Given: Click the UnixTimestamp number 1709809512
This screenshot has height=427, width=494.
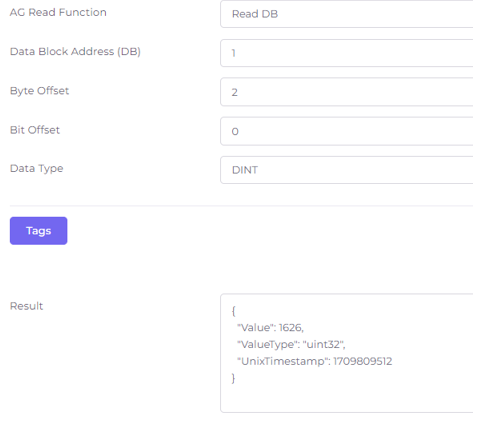Looking at the screenshot, I should pyautogui.click(x=363, y=361).
